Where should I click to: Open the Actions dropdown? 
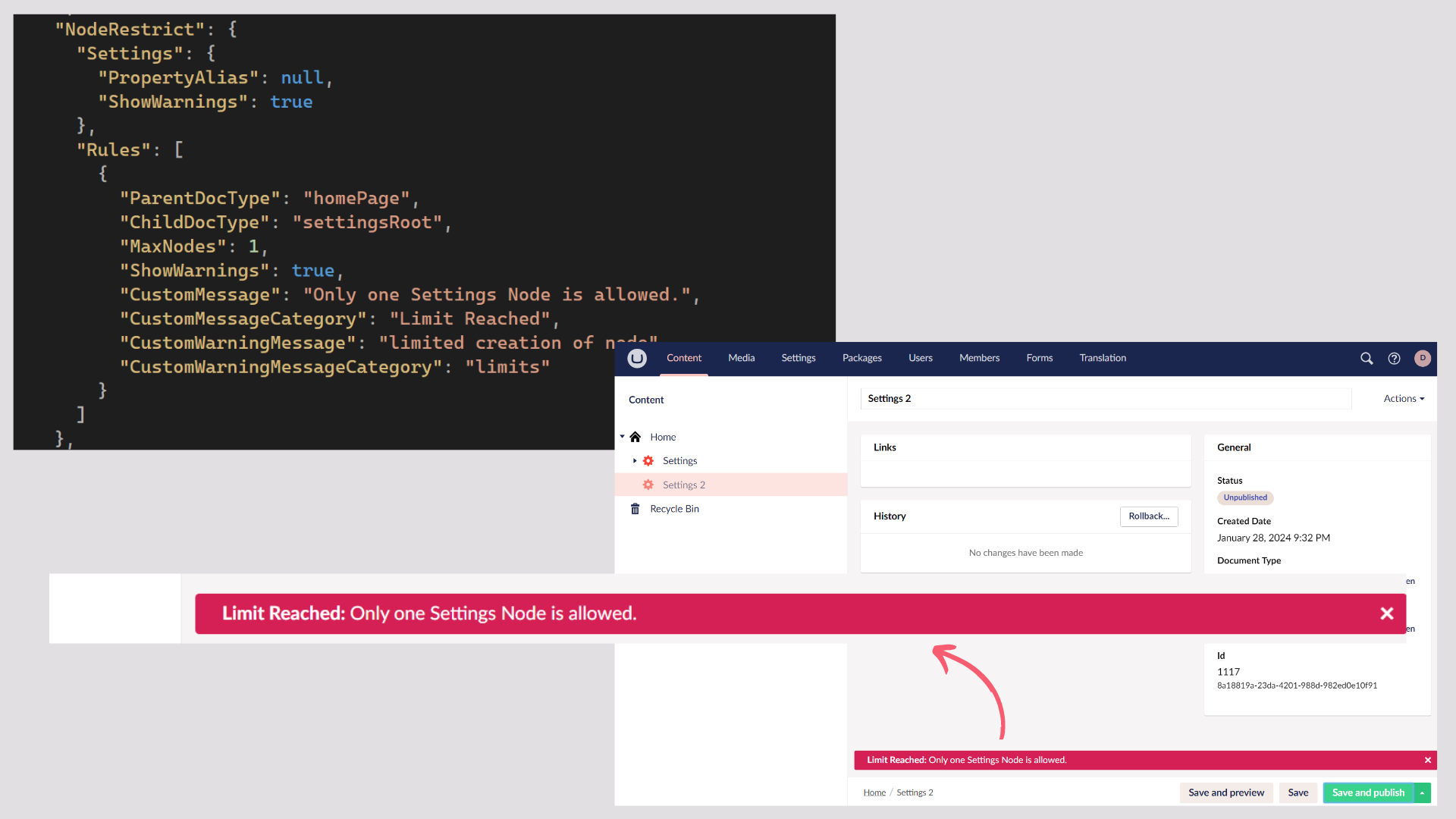[1403, 399]
